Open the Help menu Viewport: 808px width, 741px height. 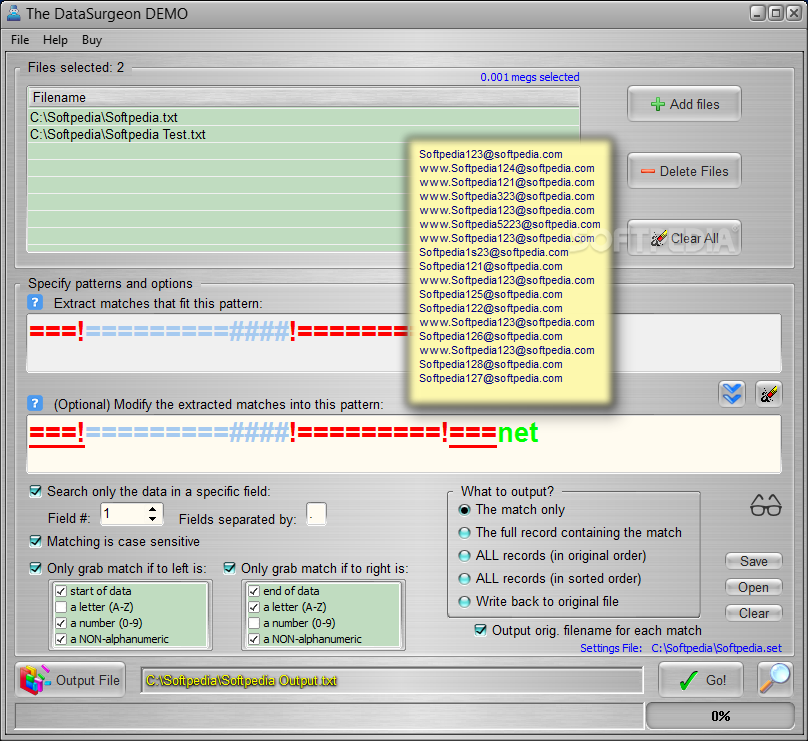point(55,40)
